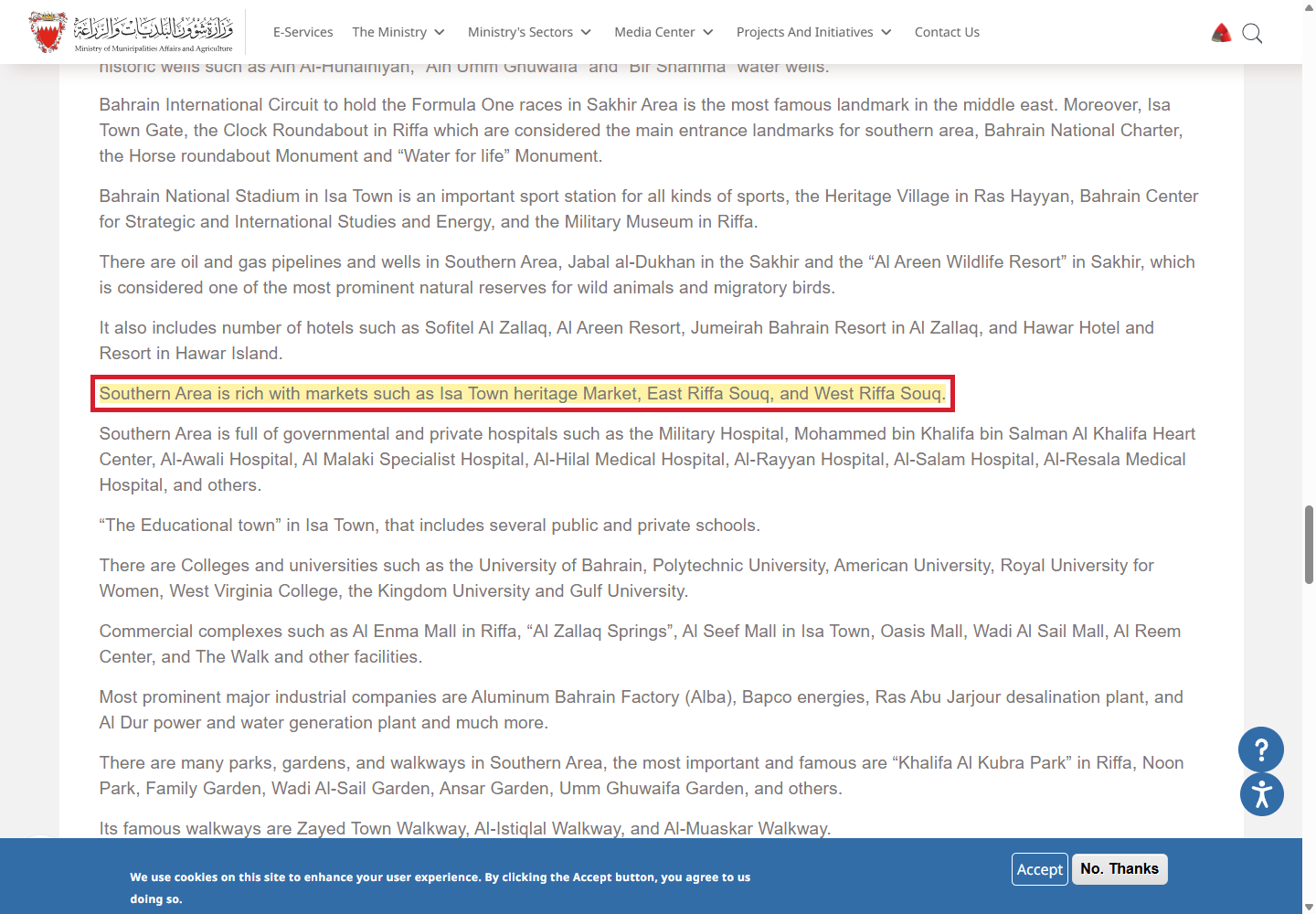Open the blue question mark help button
1316x914 pixels.
point(1261,749)
